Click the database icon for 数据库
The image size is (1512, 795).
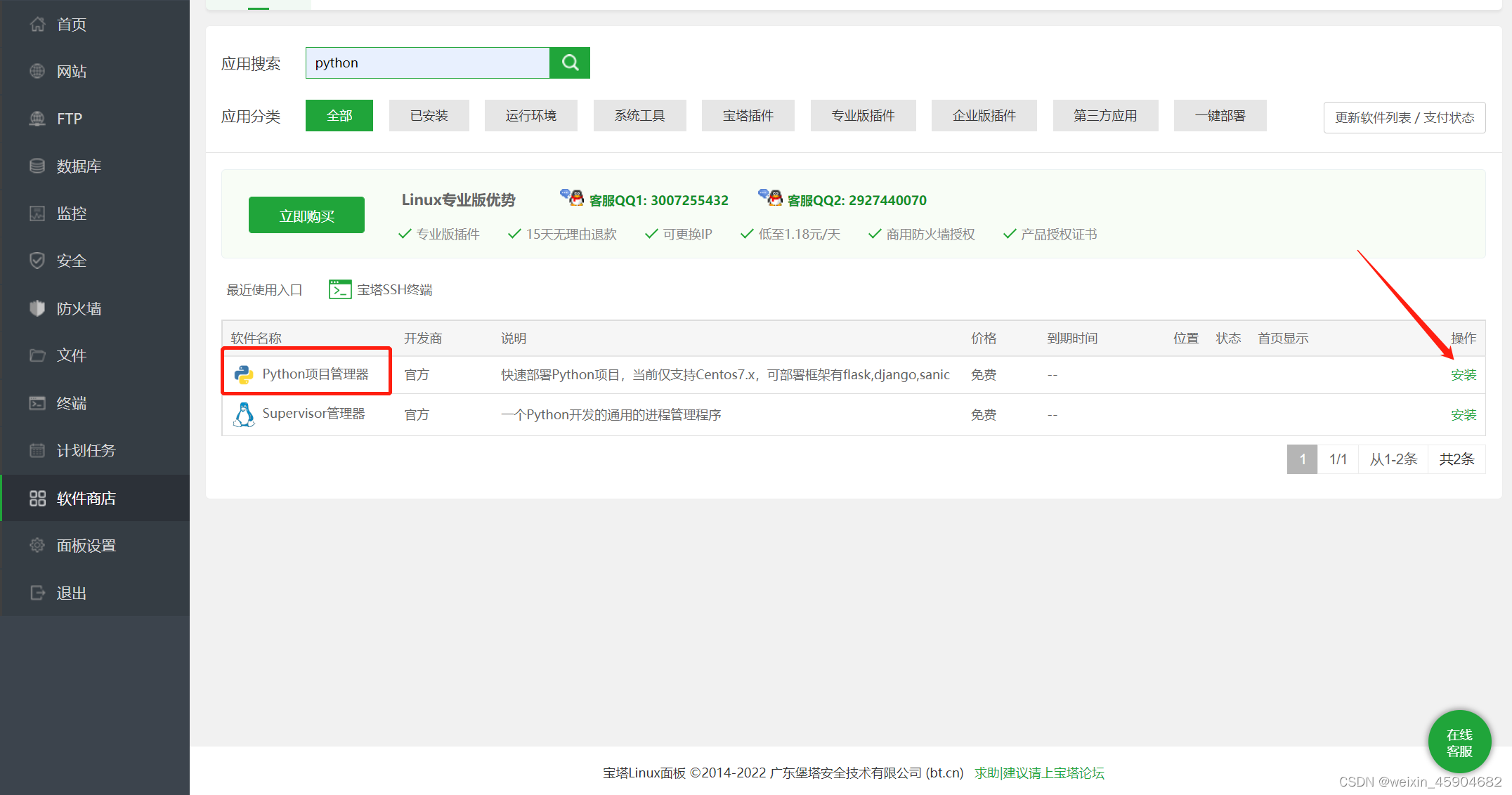tap(37, 166)
